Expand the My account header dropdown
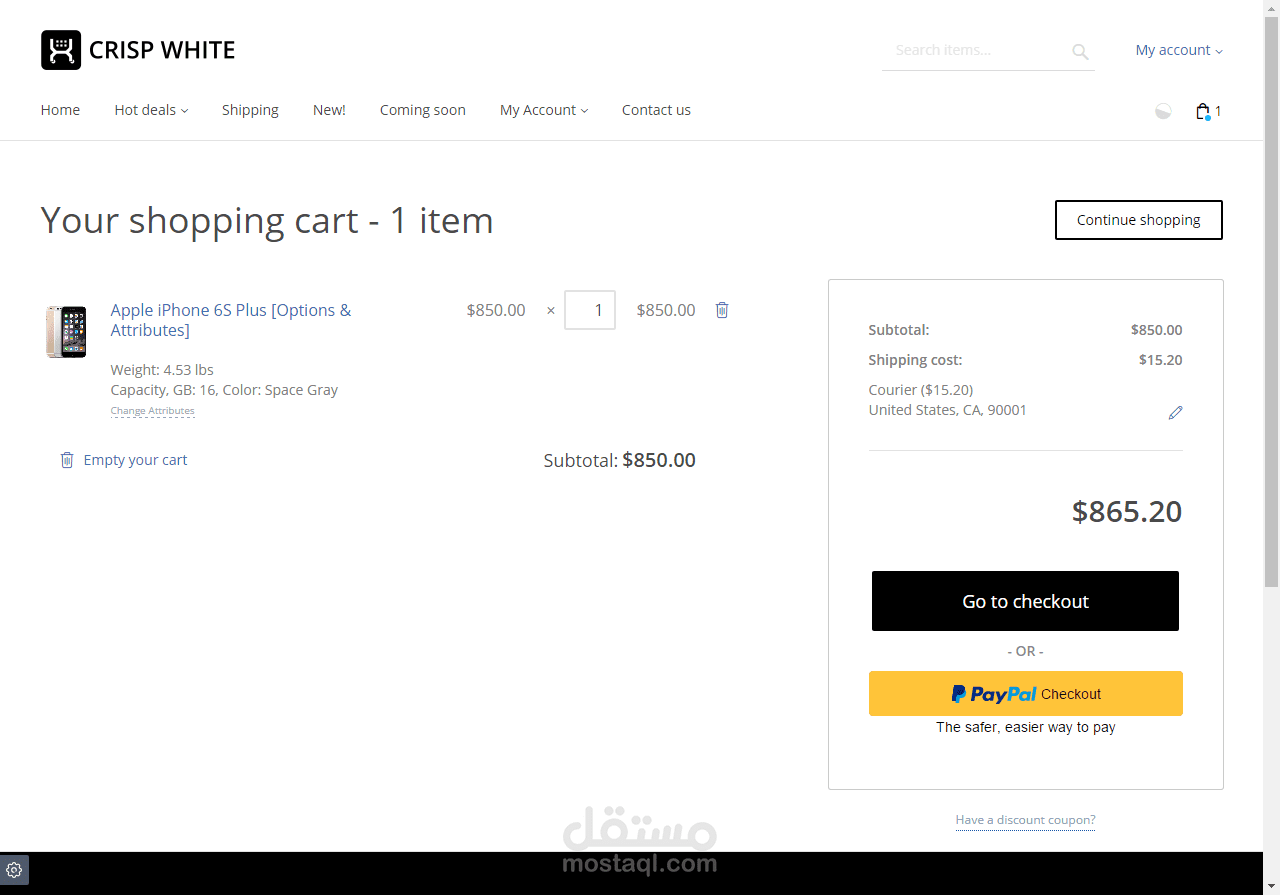This screenshot has height=895, width=1280. [x=1178, y=50]
